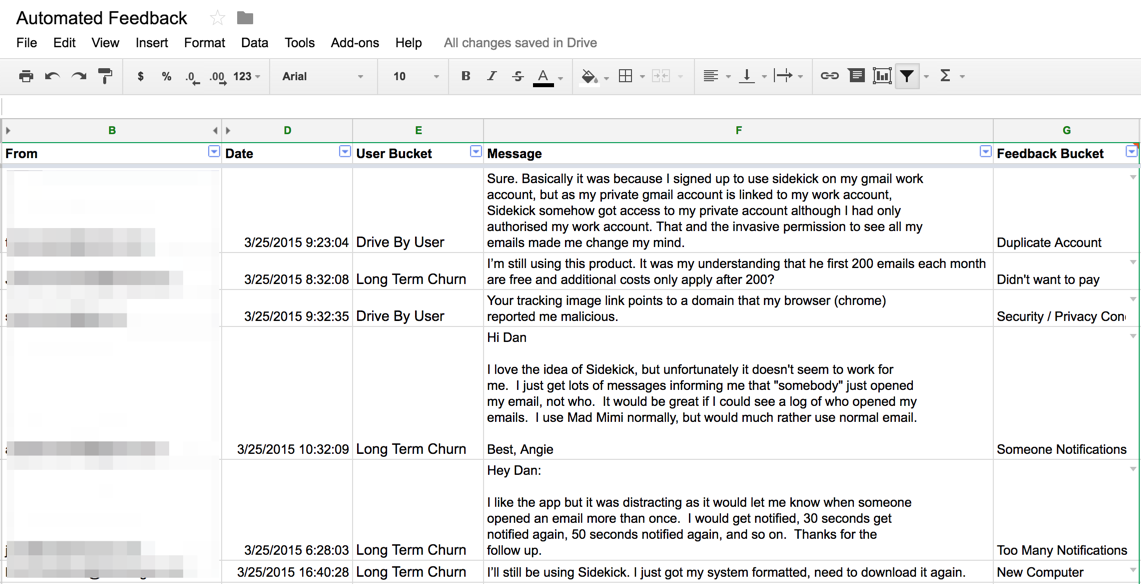Open filter dropdown for Date column

(345, 151)
